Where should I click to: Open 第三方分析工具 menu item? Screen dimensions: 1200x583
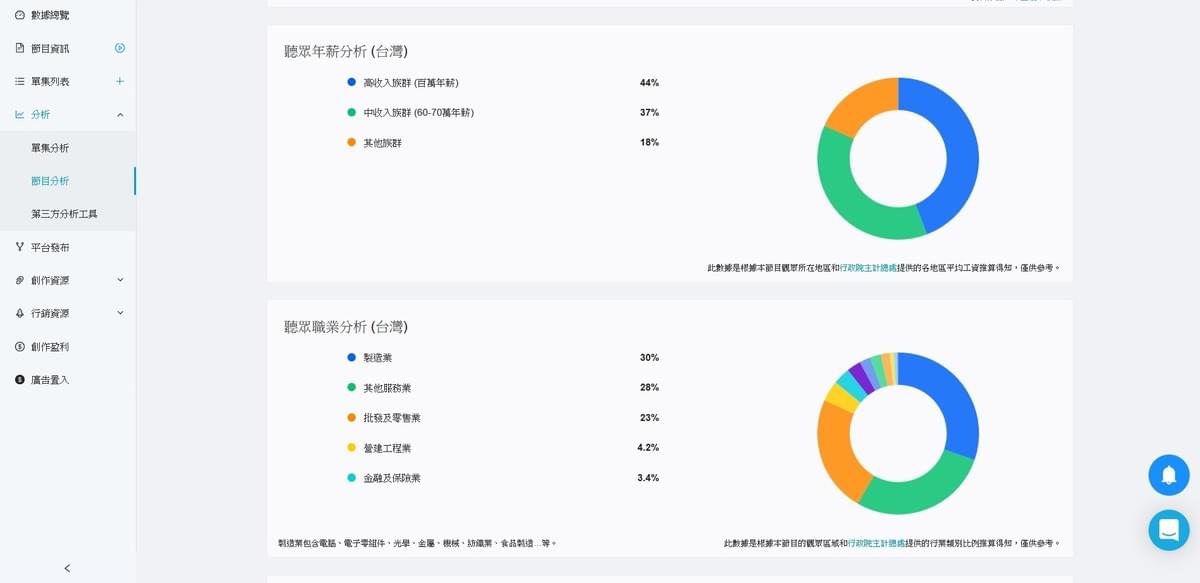click(x=64, y=214)
